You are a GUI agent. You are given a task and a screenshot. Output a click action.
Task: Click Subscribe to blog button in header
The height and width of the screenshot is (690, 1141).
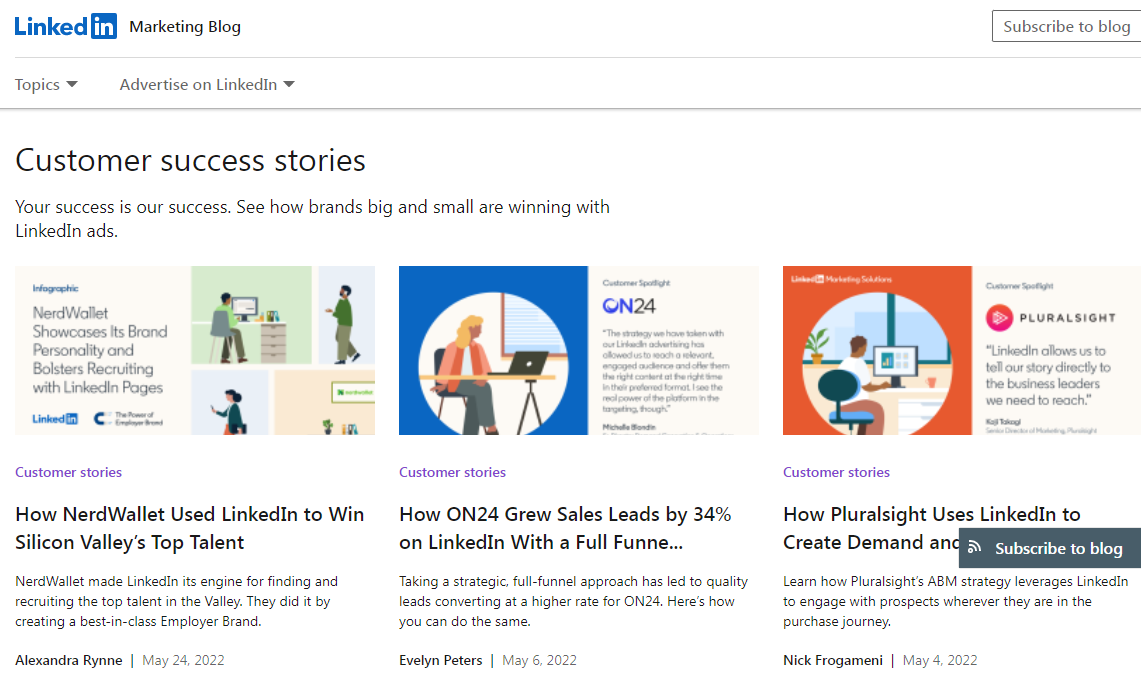pos(1066,27)
